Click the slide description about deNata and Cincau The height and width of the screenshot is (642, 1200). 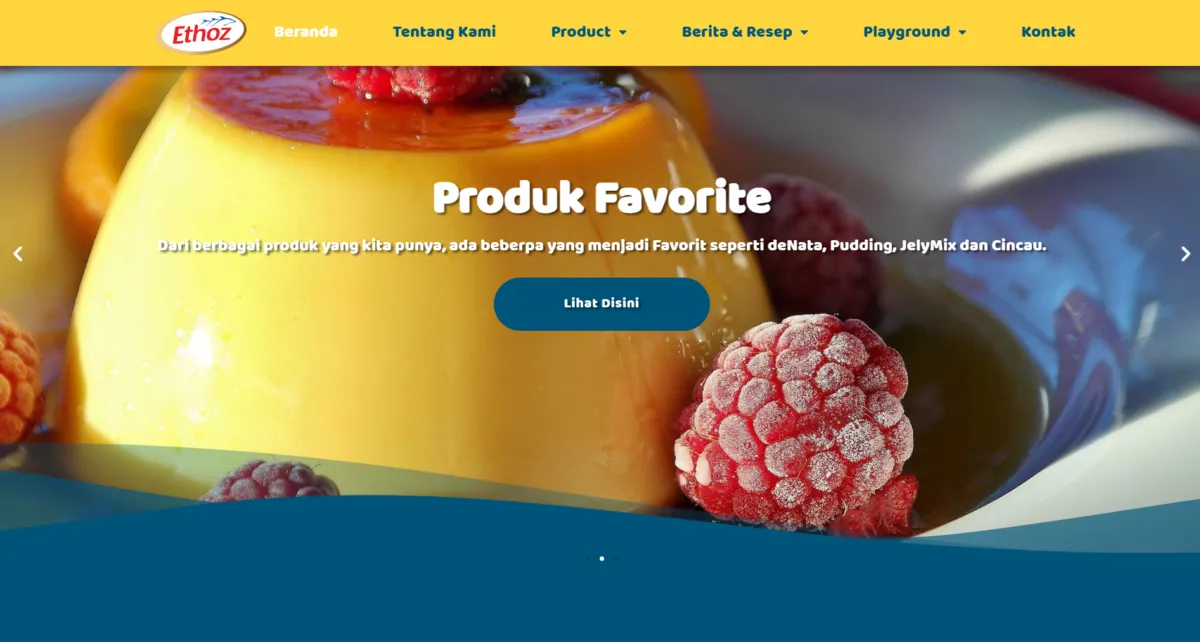602,246
